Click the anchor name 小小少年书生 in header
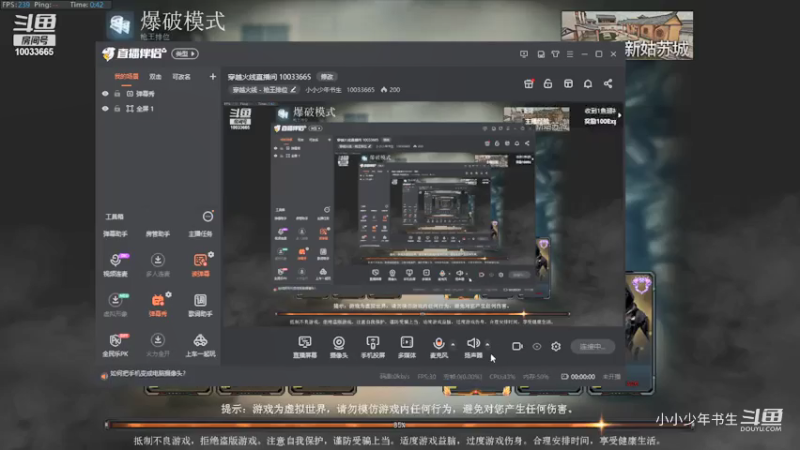 click(323, 90)
